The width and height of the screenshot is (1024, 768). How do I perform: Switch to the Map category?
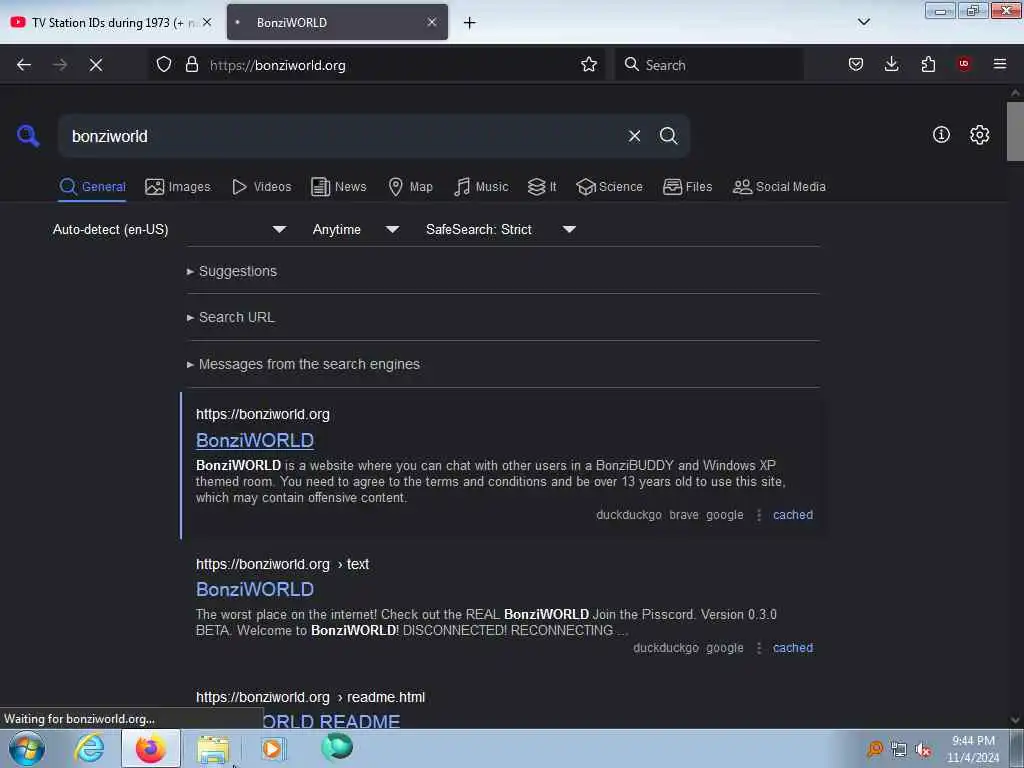(411, 187)
